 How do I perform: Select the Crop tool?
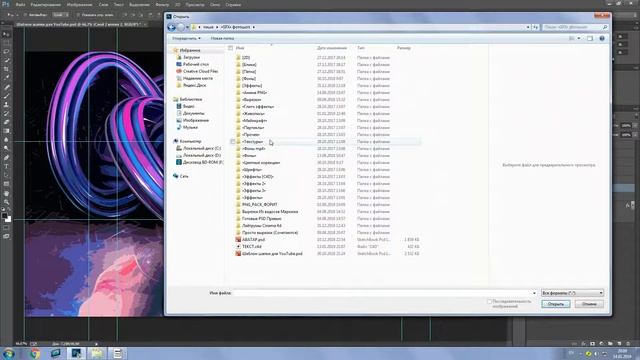coord(7,69)
